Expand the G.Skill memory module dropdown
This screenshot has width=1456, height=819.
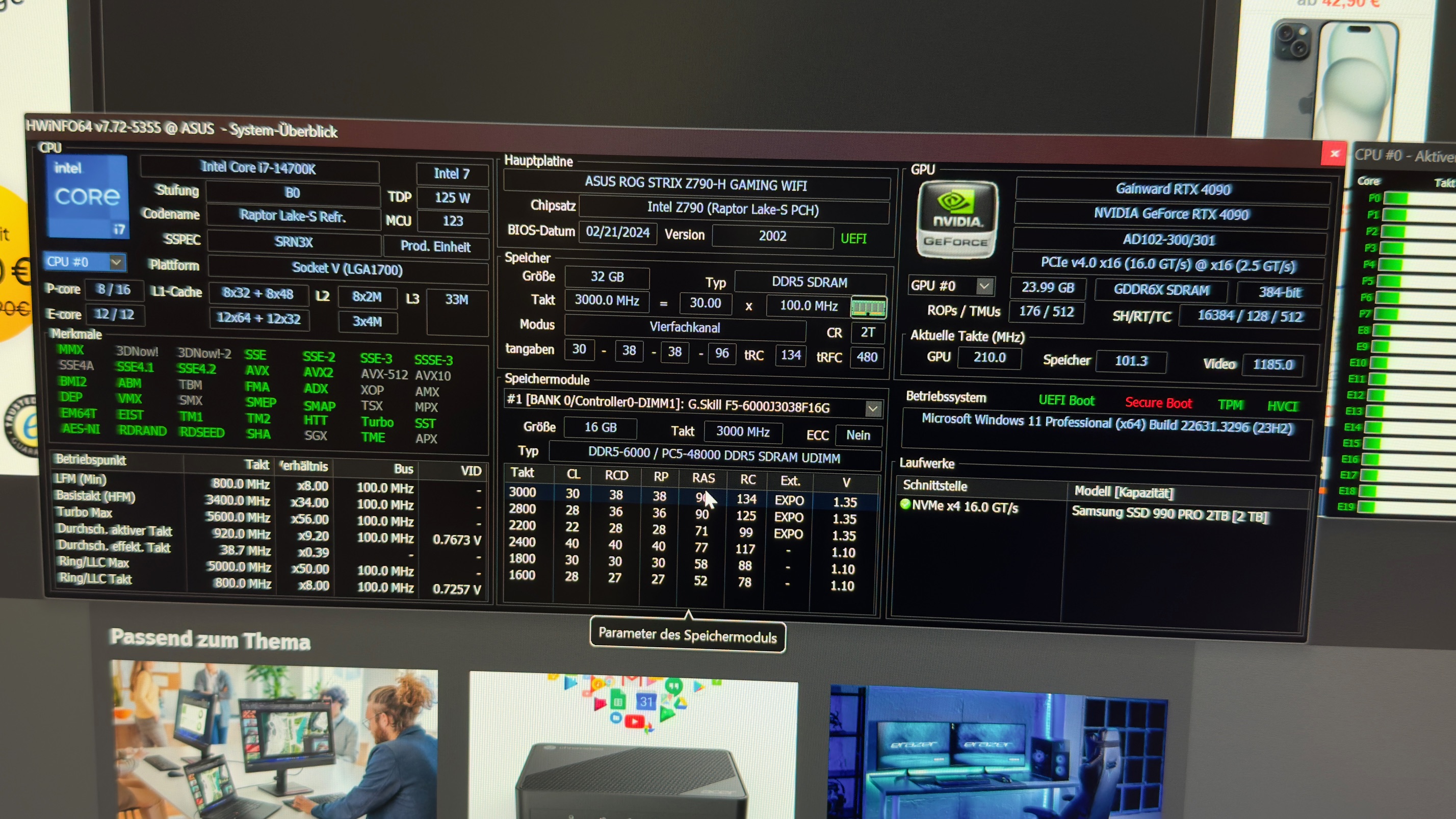point(873,408)
